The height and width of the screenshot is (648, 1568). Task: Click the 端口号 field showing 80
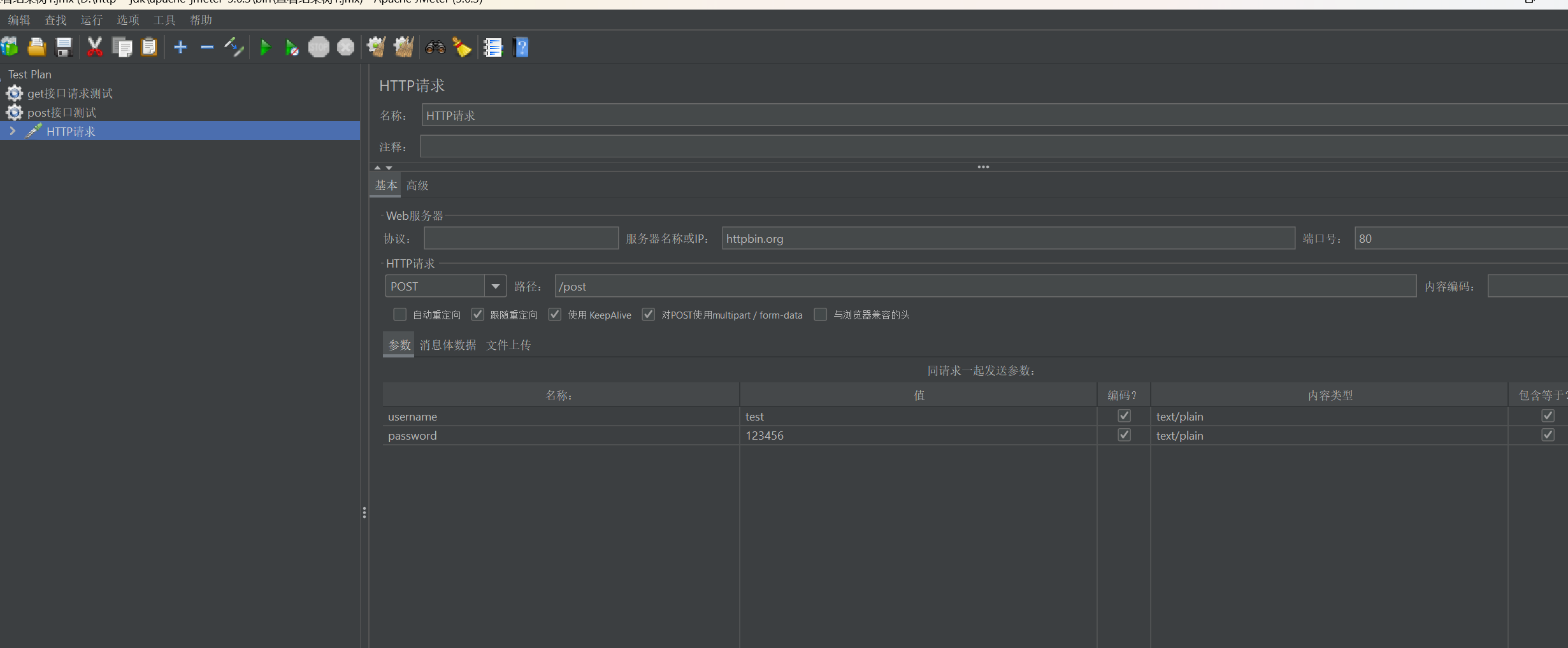coord(1462,238)
